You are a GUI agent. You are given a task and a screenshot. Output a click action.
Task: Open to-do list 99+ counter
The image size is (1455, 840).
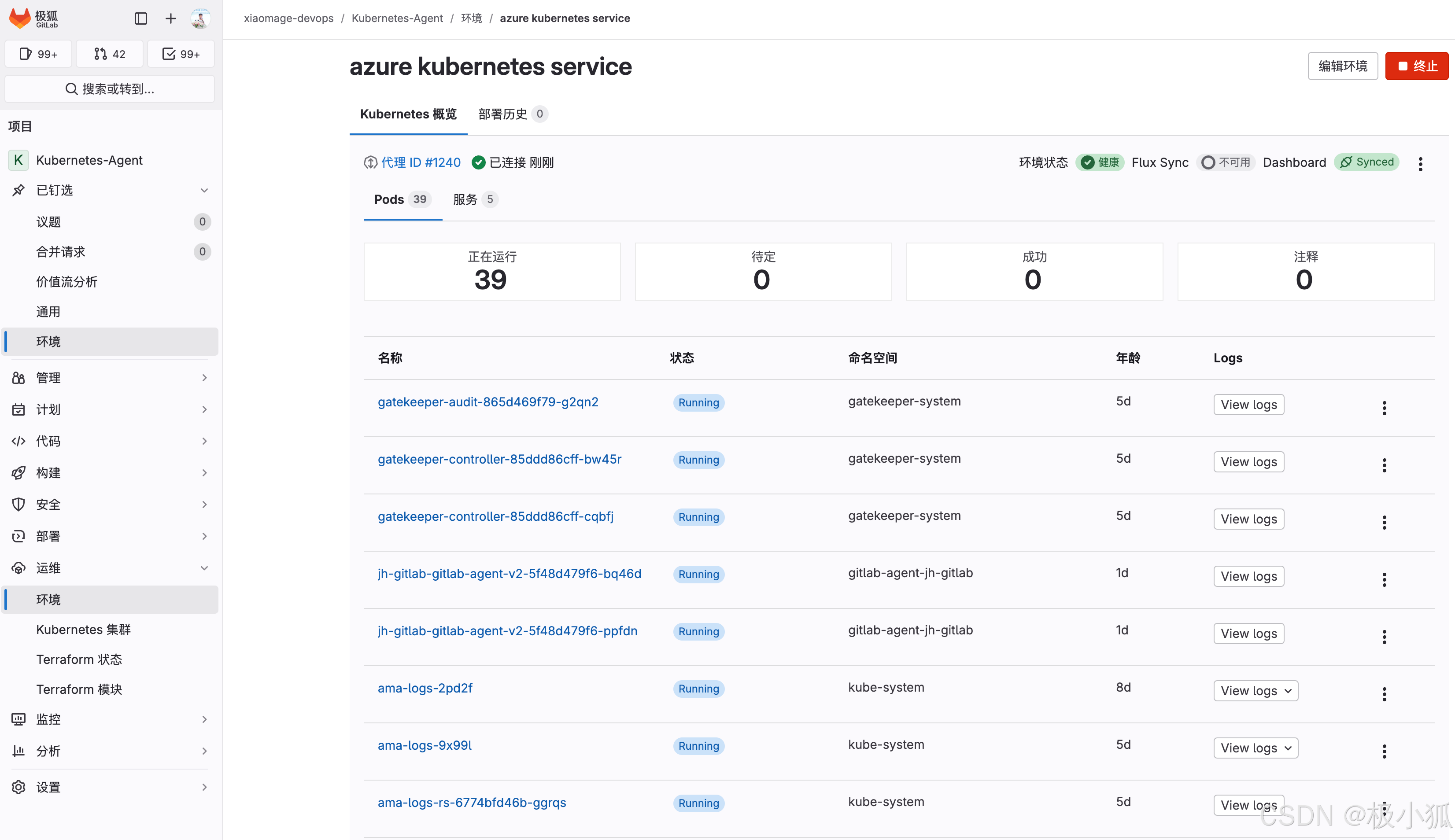pyautogui.click(x=181, y=54)
